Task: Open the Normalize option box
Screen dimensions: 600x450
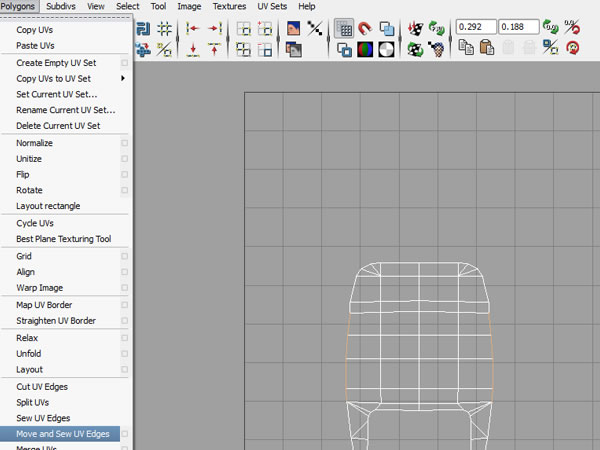Action: (x=124, y=143)
